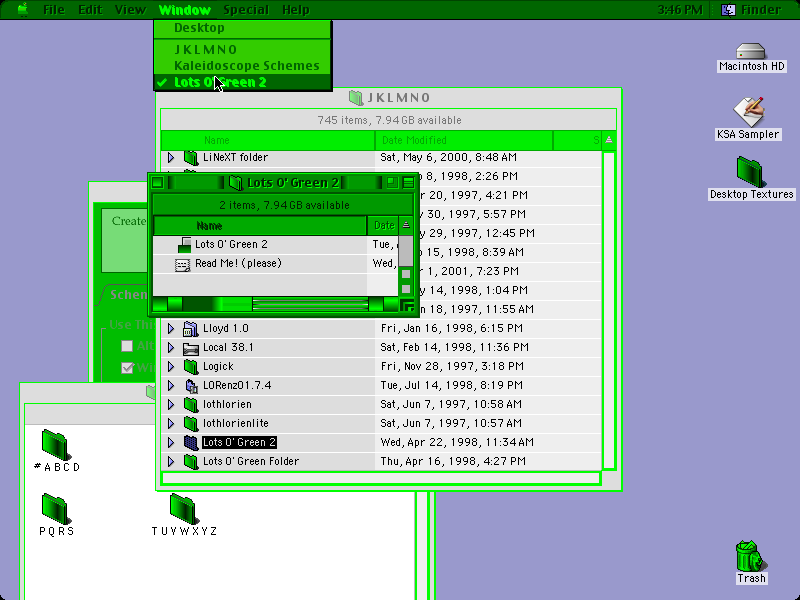This screenshot has height=600, width=800.
Task: Click the selected Lots O' Green 2 folder icon
Action: click(x=191, y=442)
